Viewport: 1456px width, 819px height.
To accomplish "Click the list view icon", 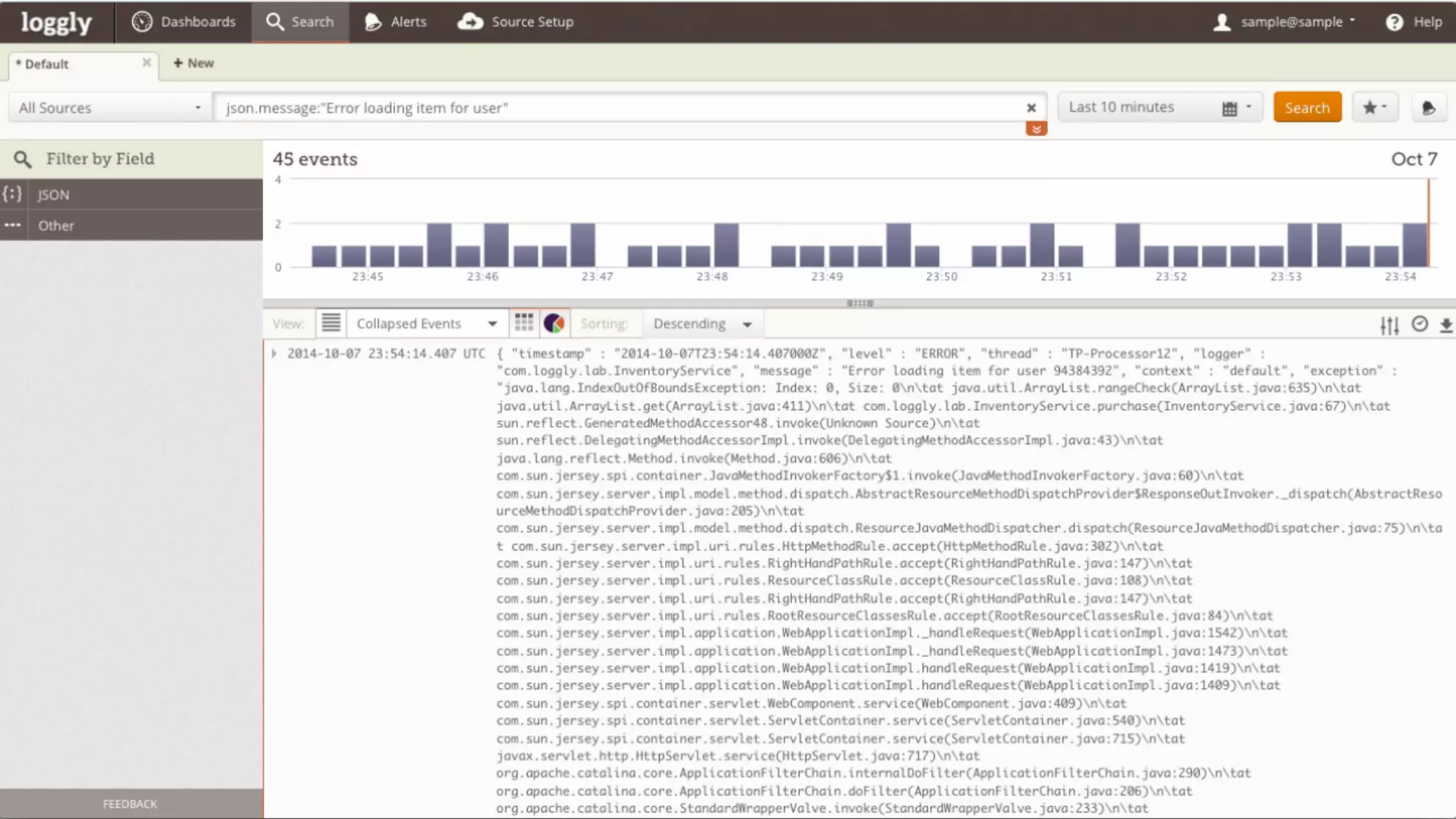I will point(331,323).
